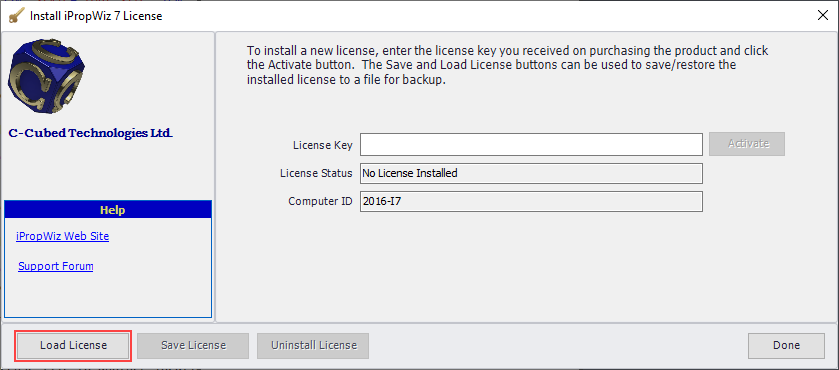Open the iPropWiz Web Site link
839x370 pixels.
63,236
